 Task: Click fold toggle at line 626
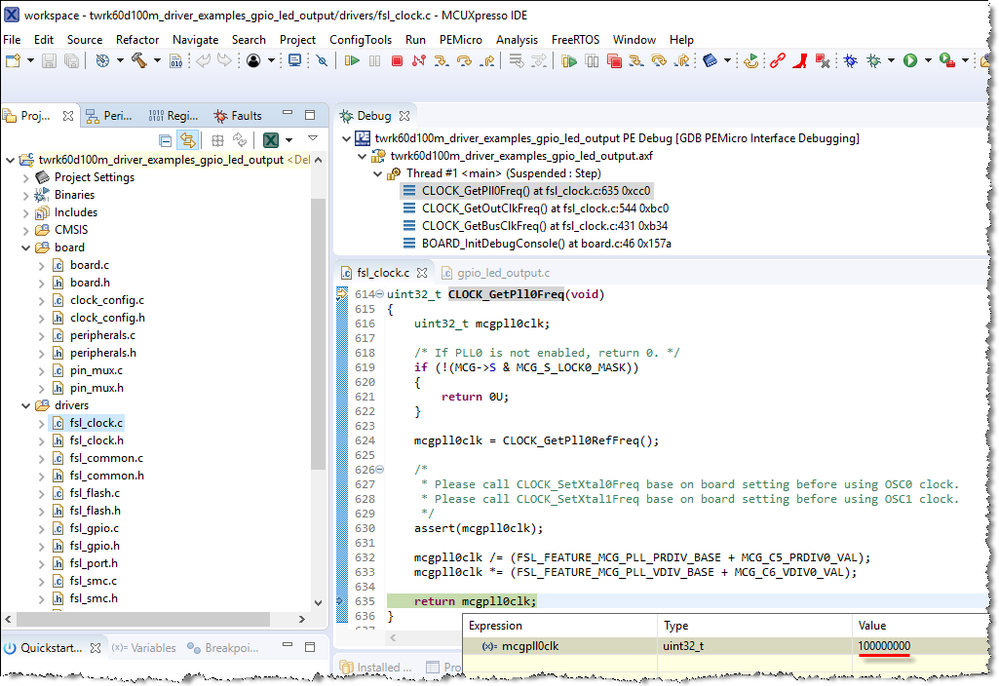click(x=380, y=469)
